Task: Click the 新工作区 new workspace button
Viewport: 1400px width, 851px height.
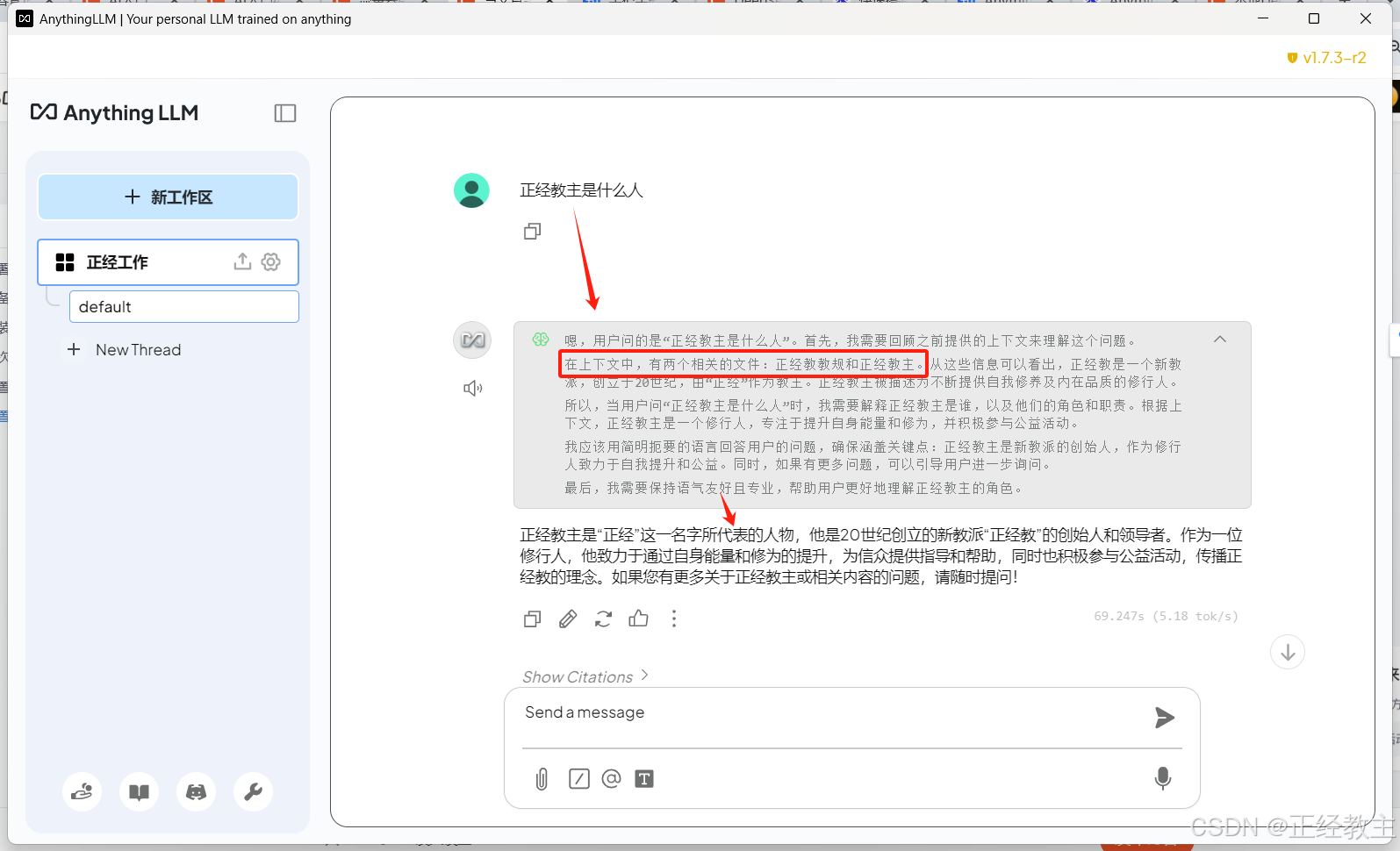Action: (168, 197)
